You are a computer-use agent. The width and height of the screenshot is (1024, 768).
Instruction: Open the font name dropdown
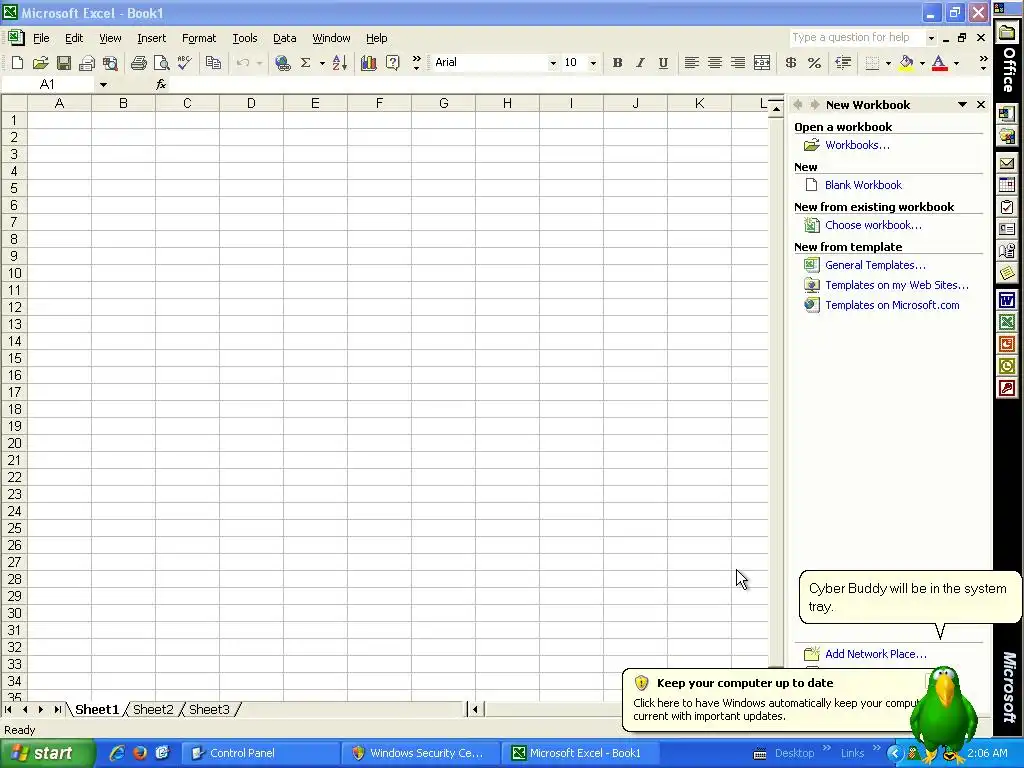tap(552, 63)
